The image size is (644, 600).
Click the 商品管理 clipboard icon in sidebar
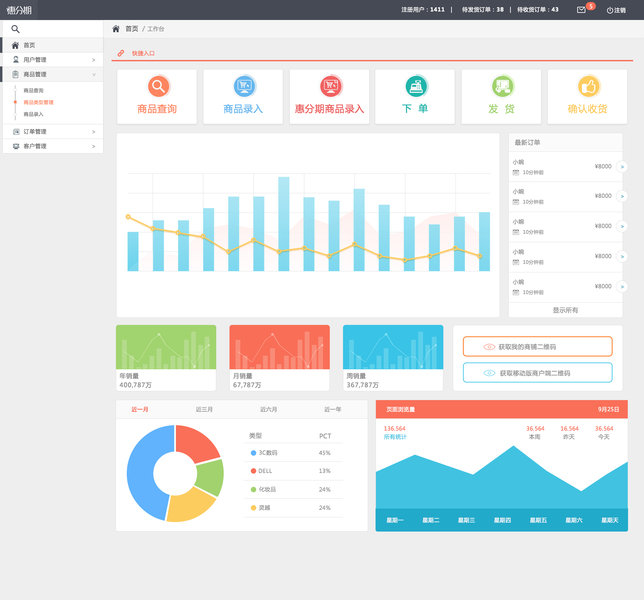(x=16, y=74)
